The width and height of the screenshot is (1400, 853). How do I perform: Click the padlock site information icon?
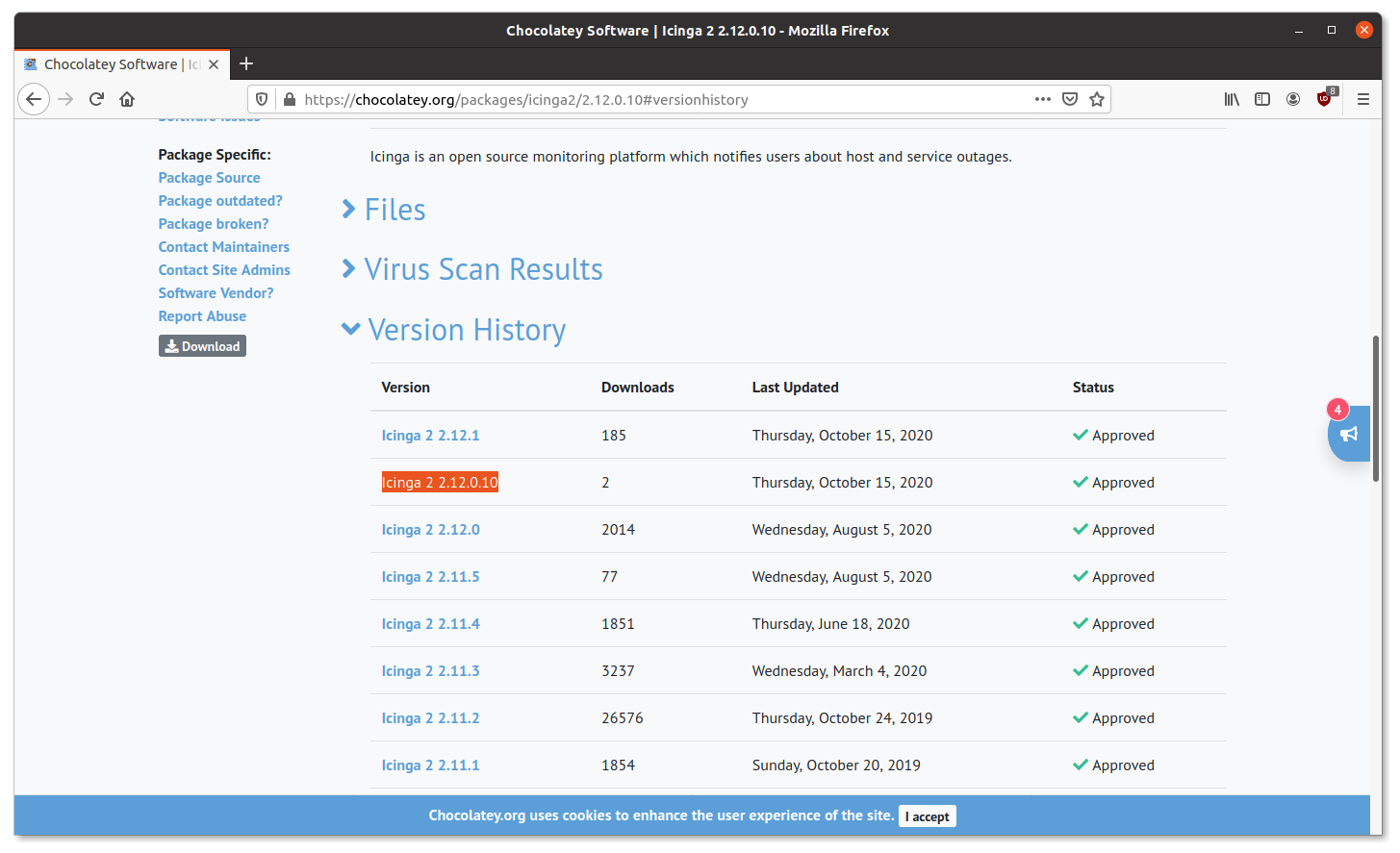(289, 98)
